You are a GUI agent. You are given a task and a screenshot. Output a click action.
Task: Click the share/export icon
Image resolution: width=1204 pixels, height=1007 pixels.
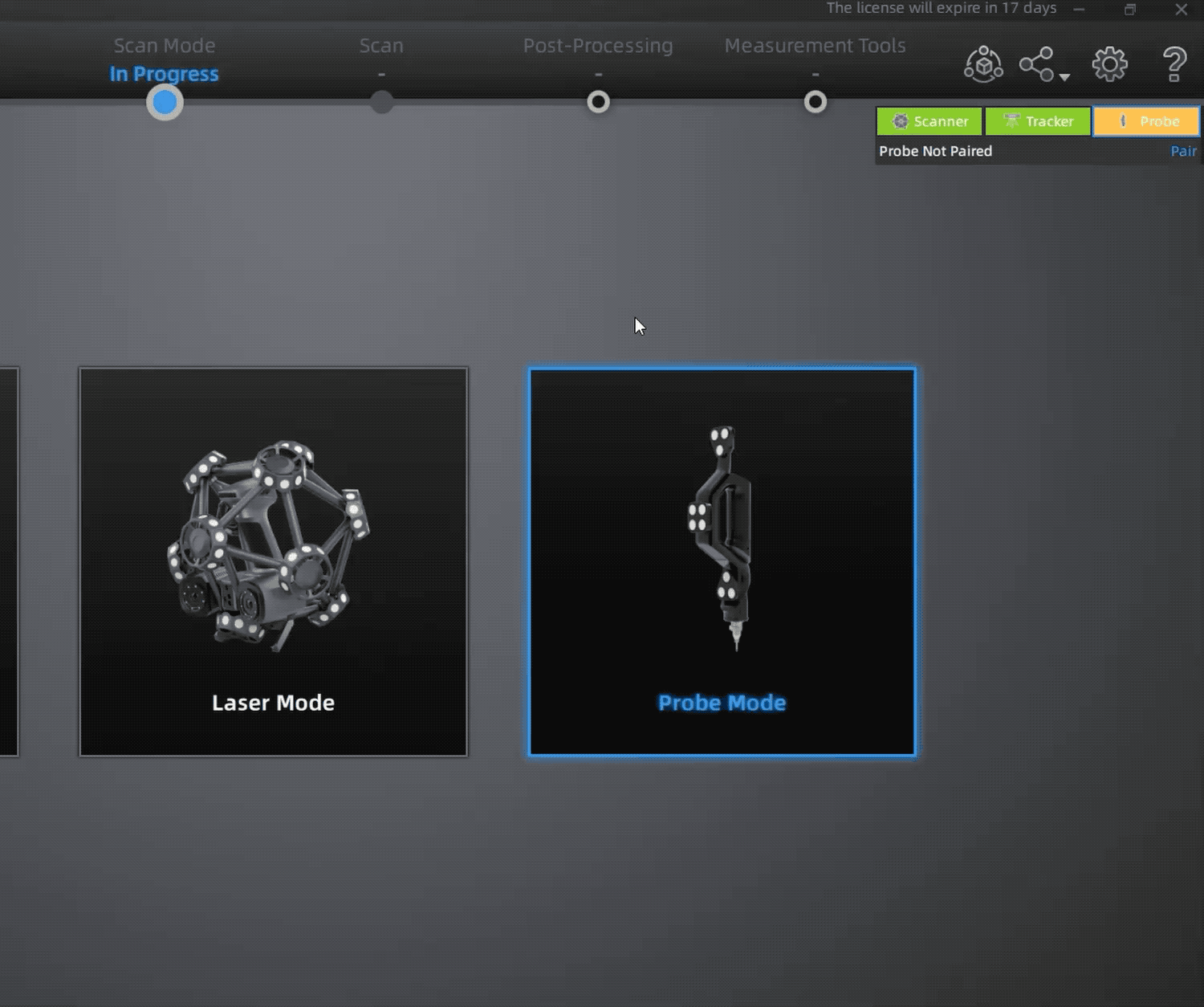[1036, 64]
